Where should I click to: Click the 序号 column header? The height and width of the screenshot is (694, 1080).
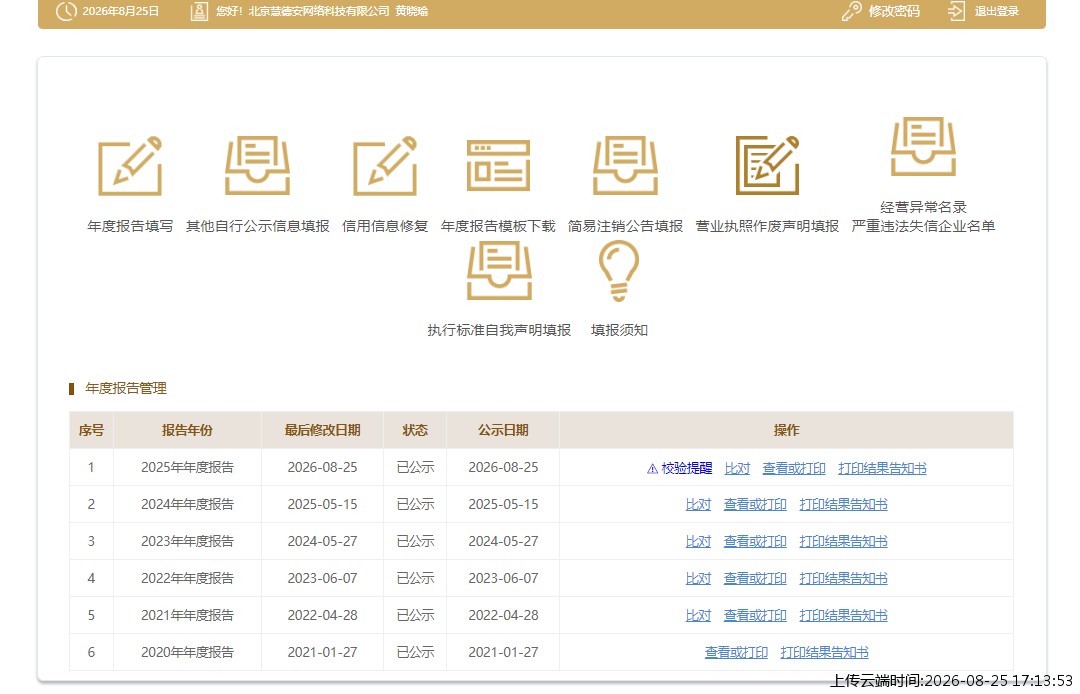click(x=92, y=430)
